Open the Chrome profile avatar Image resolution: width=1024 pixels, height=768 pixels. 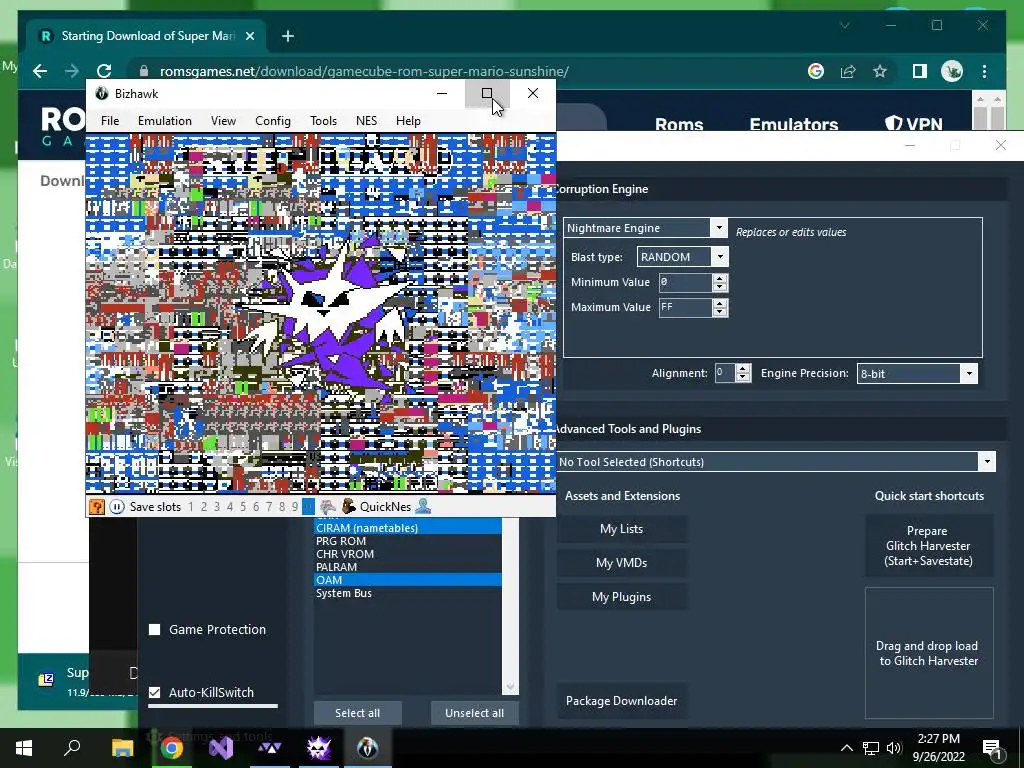(952, 71)
